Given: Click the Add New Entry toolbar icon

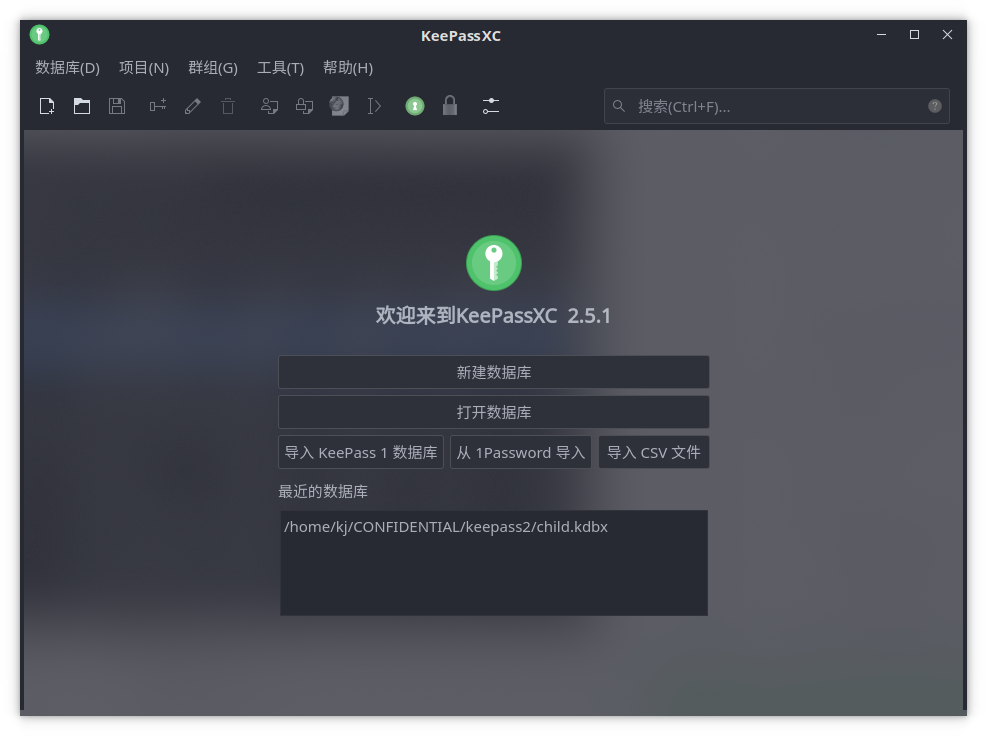Looking at the screenshot, I should 158,106.
